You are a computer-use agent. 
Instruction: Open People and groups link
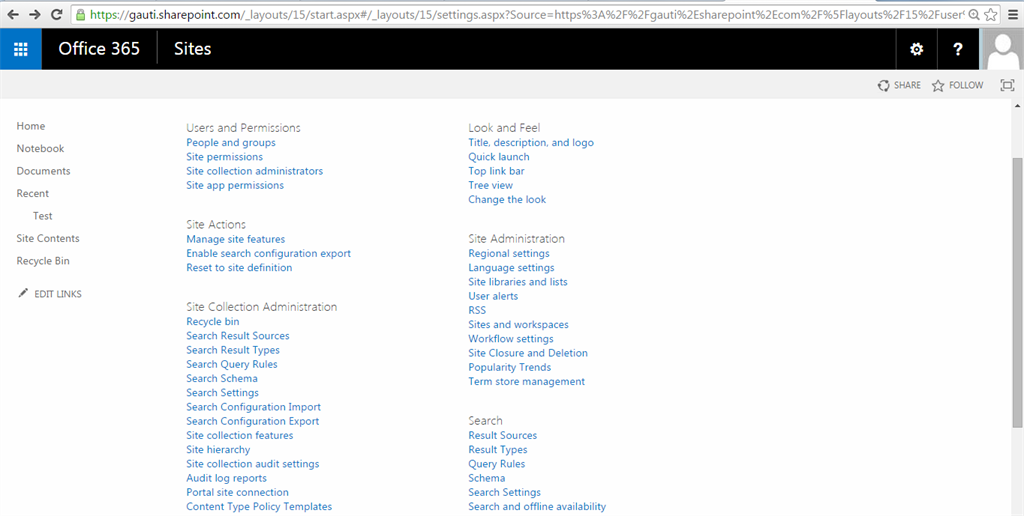(x=231, y=142)
